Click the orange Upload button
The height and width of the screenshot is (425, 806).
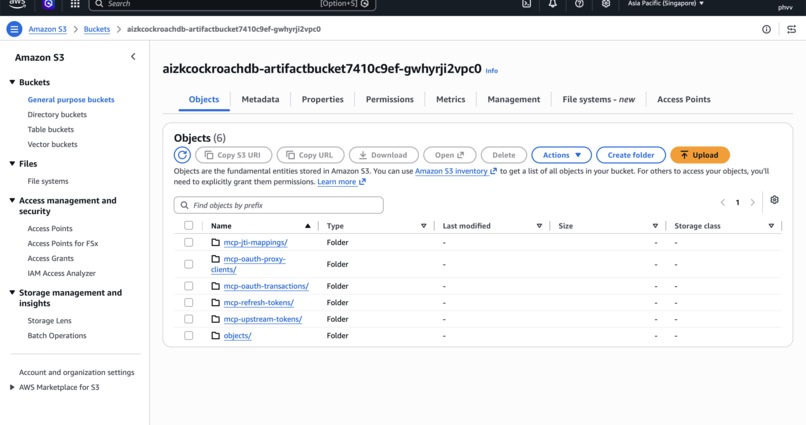click(700, 155)
